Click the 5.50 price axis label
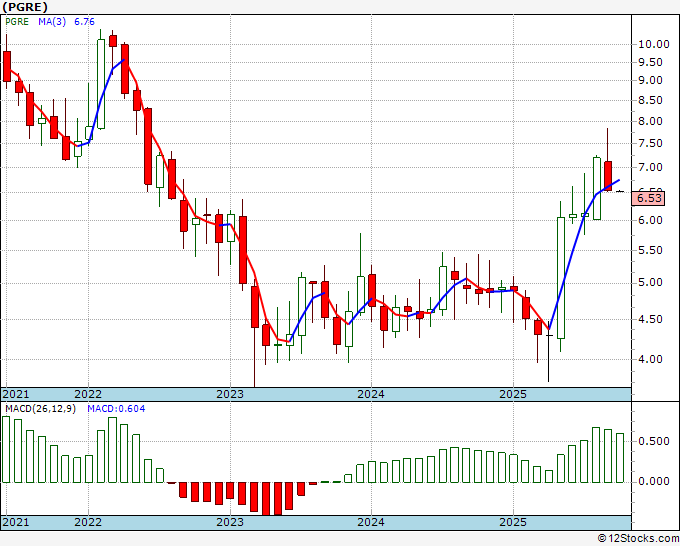Screen dimensions: 680x546 [651, 250]
